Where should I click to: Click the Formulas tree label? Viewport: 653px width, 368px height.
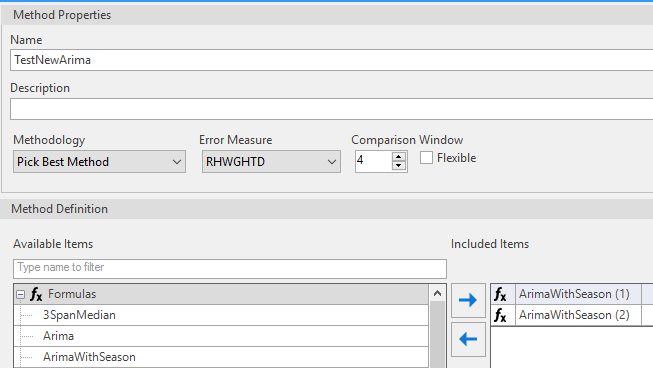[72, 294]
